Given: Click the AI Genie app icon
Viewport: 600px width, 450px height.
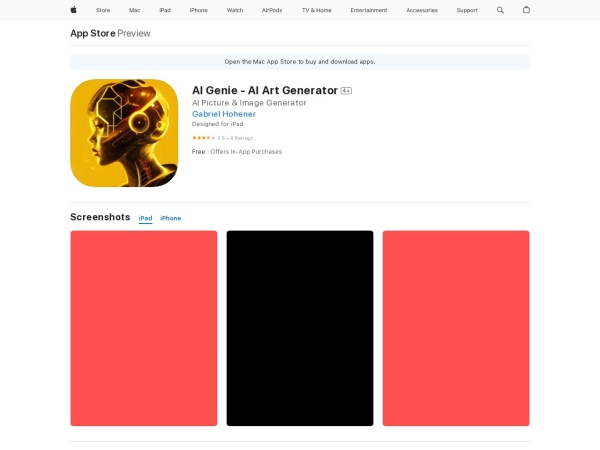Looking at the screenshot, I should 124,133.
